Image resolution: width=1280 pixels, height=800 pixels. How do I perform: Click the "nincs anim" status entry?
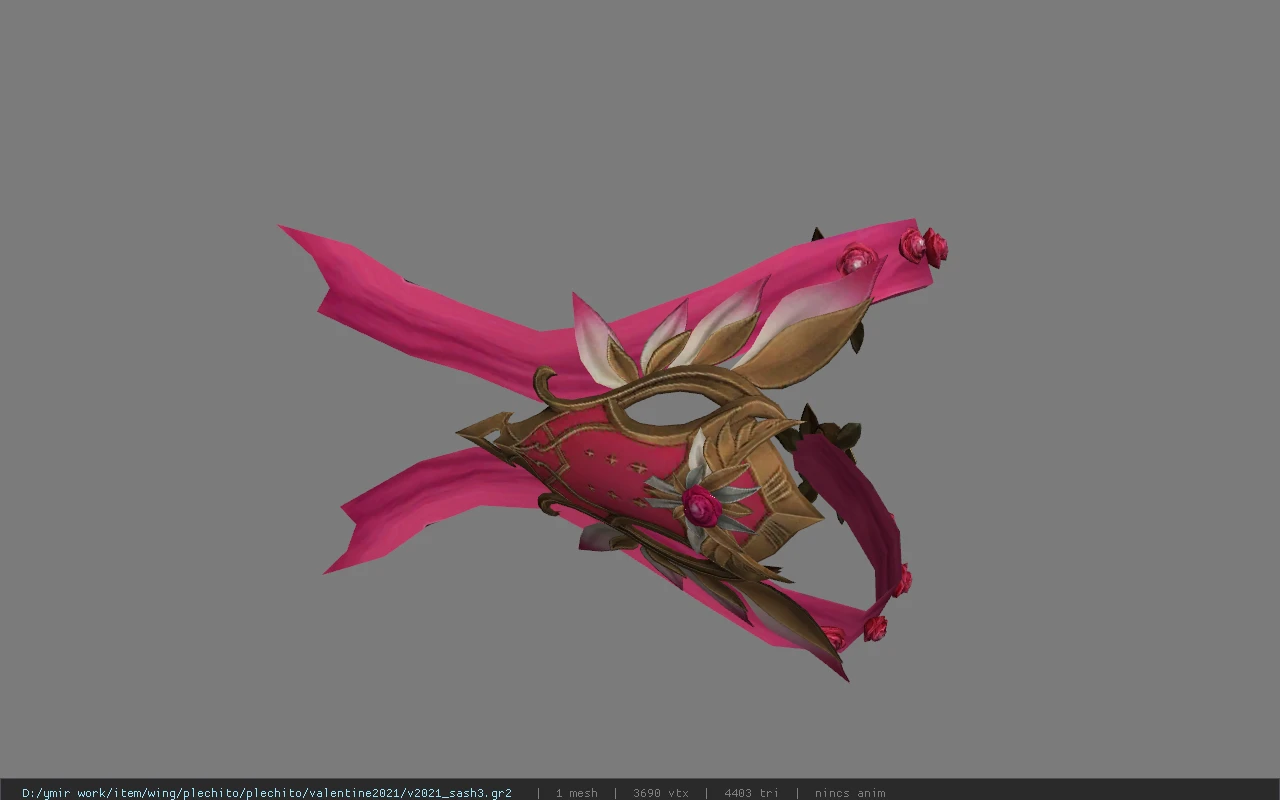point(850,793)
